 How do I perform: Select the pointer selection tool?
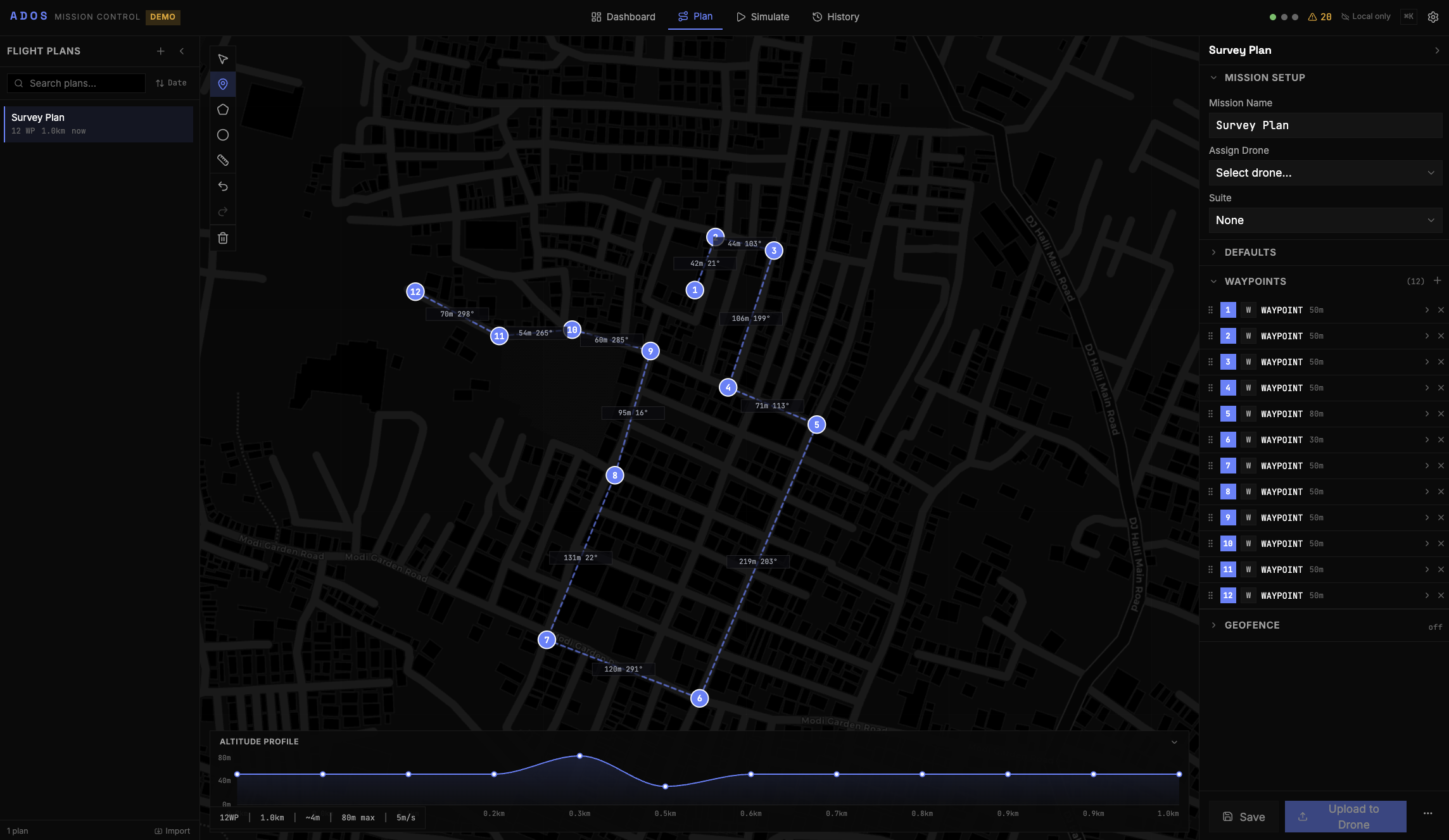click(x=222, y=58)
